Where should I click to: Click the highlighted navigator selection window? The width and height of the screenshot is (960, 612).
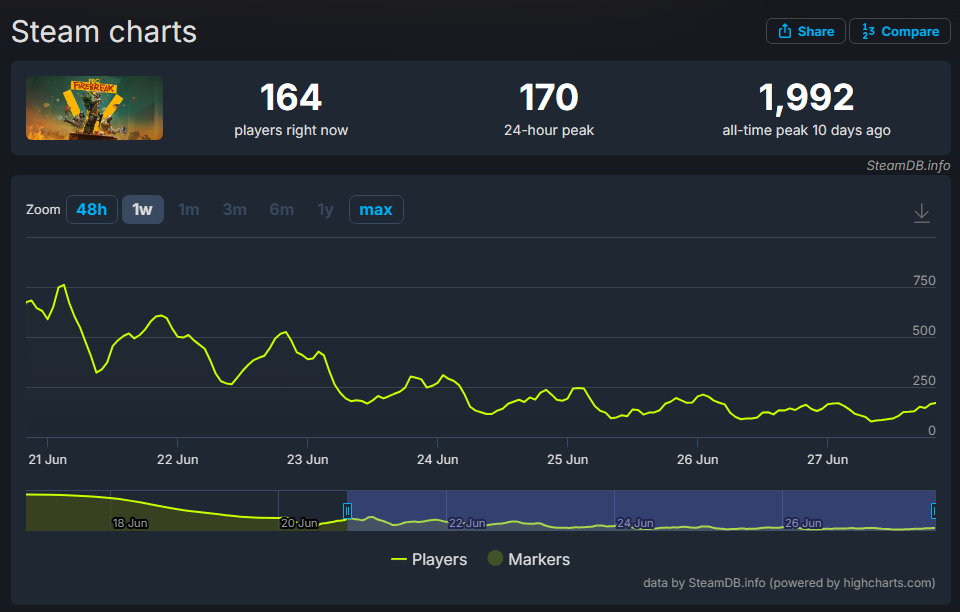(x=641, y=510)
